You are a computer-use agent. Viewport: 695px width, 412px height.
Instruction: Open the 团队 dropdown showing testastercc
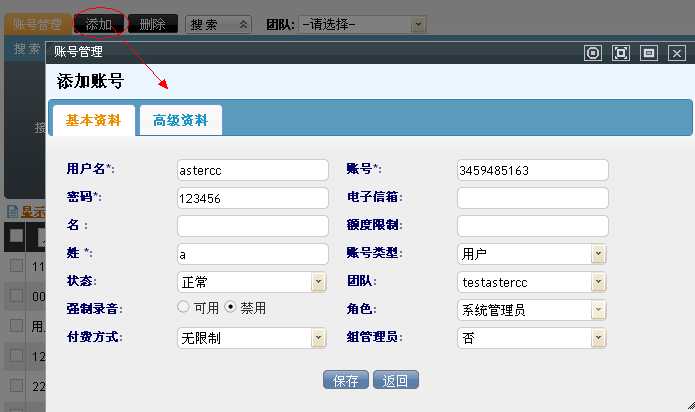(532, 282)
